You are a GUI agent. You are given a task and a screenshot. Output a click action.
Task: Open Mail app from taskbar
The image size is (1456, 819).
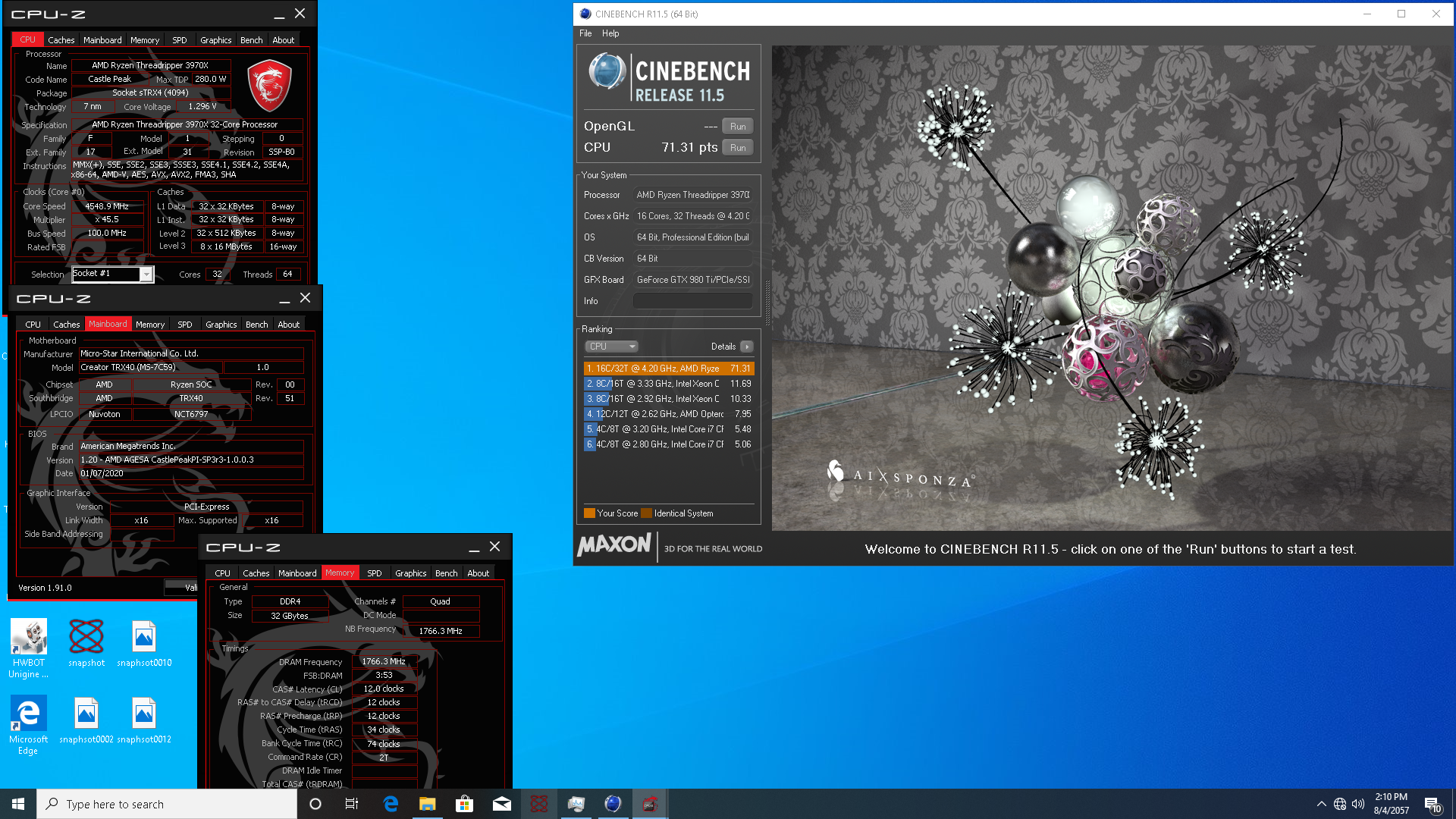[x=501, y=804]
